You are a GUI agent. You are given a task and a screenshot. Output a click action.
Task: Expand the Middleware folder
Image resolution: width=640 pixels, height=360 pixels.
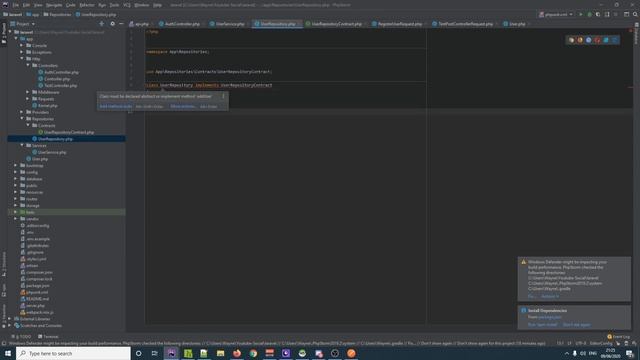(28, 92)
